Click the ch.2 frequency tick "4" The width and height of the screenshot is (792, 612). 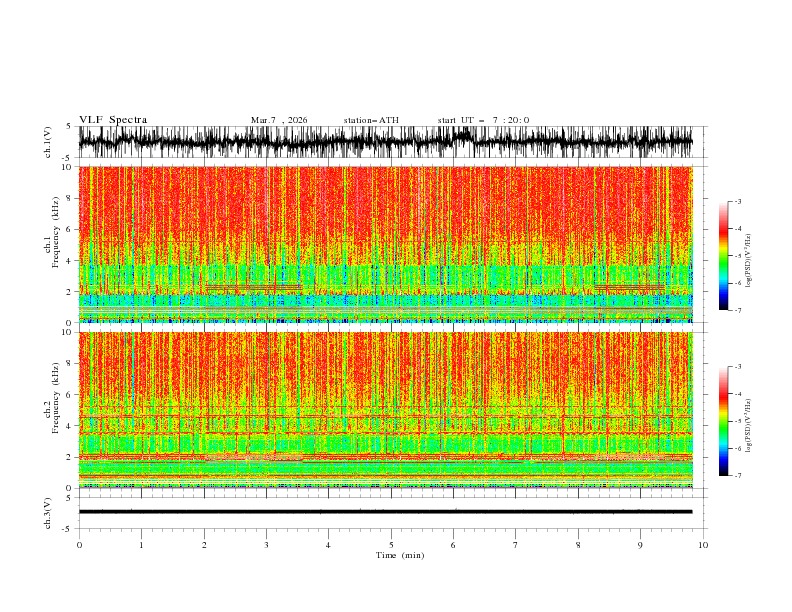point(70,426)
